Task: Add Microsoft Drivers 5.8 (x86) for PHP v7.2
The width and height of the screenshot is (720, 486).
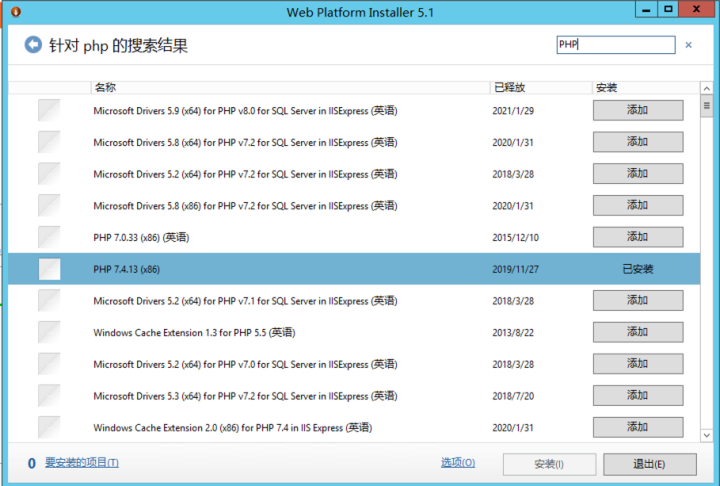Action: (638, 205)
